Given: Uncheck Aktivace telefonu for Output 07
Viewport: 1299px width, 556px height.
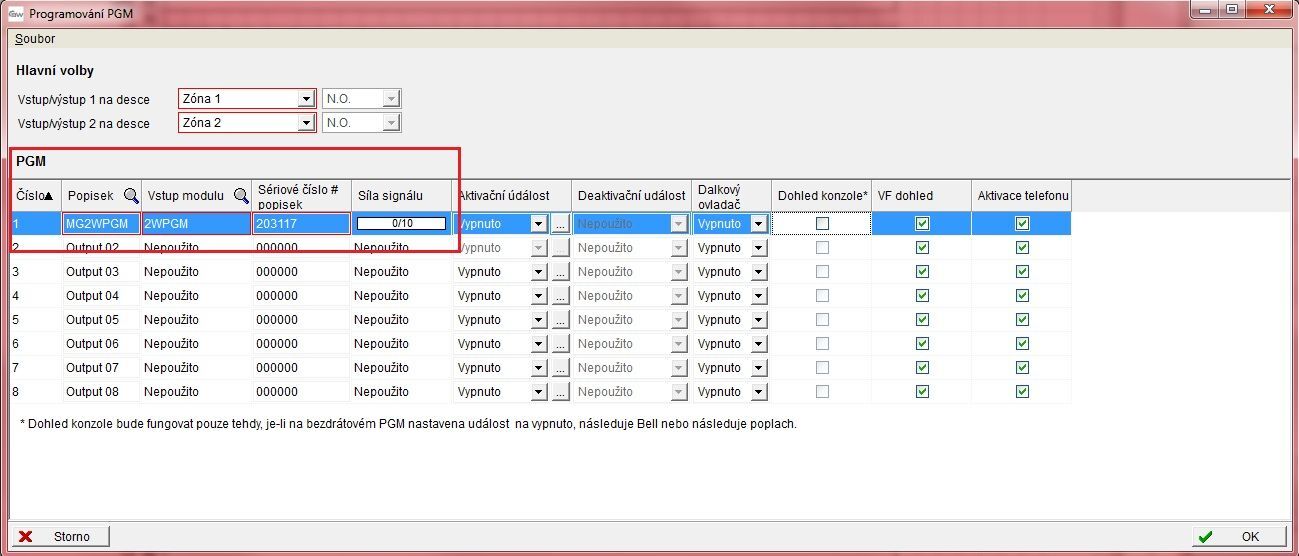Looking at the screenshot, I should (1022, 368).
